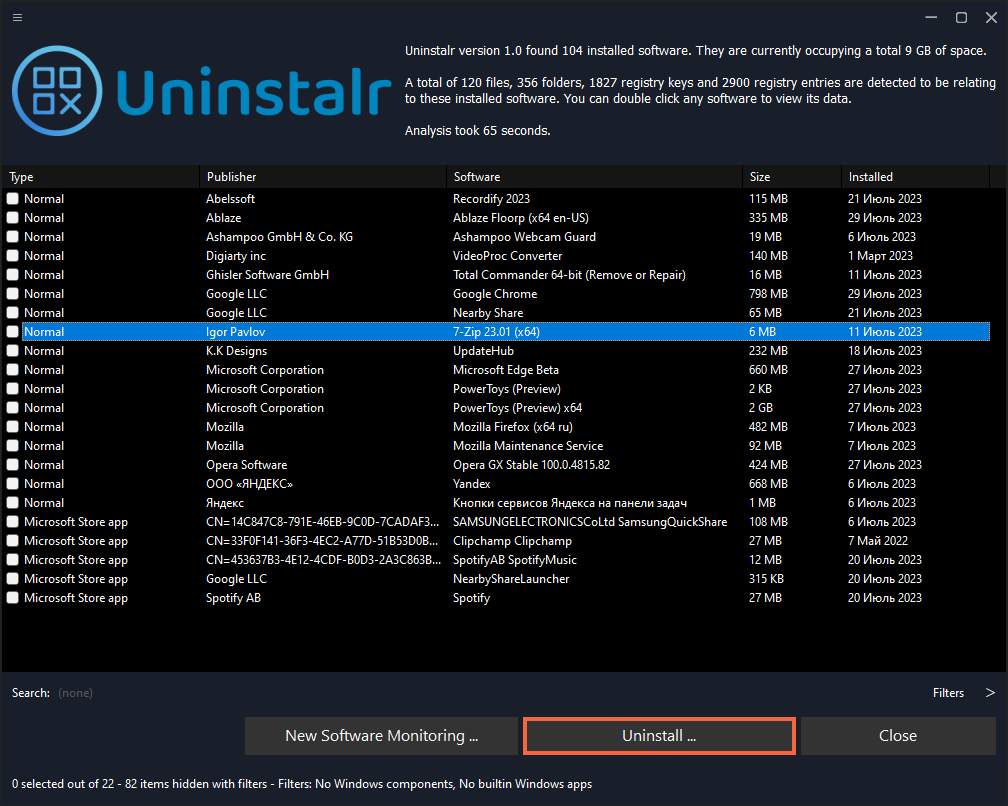Click the Uninstalr logo icon

pyautogui.click(x=57, y=91)
